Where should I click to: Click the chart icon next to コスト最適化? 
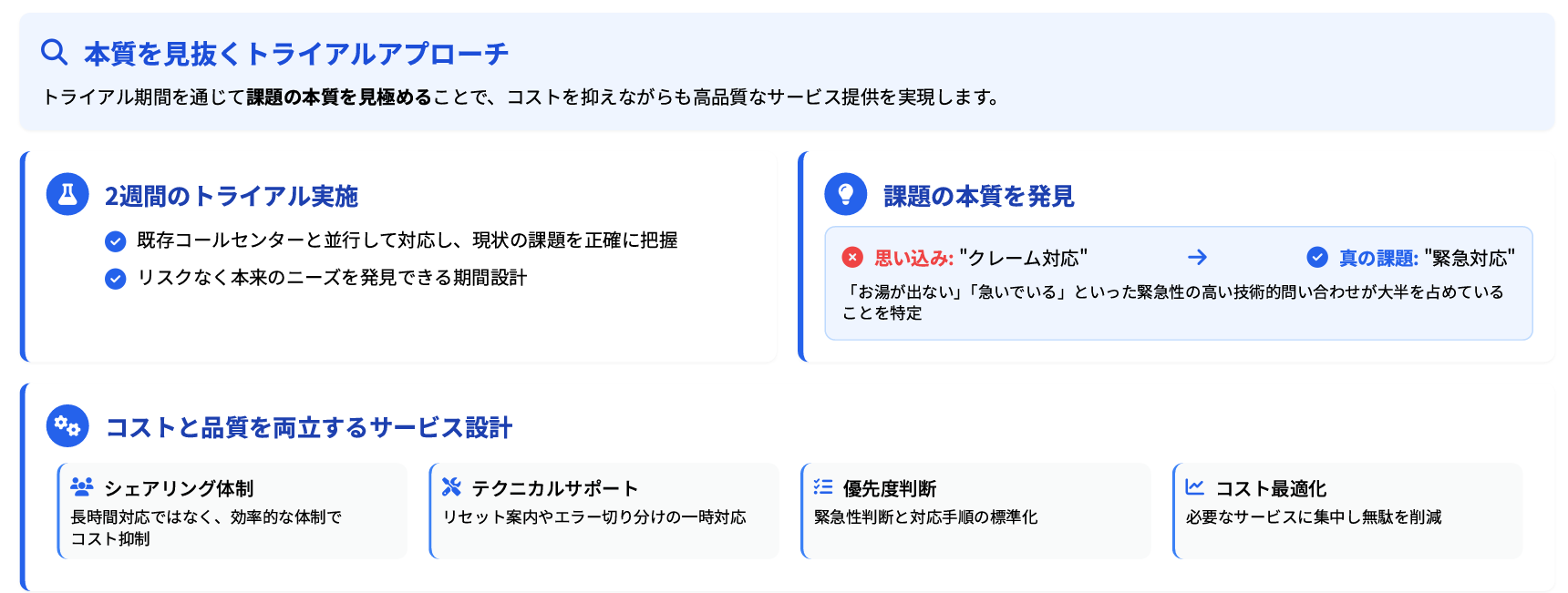[x=1195, y=487]
